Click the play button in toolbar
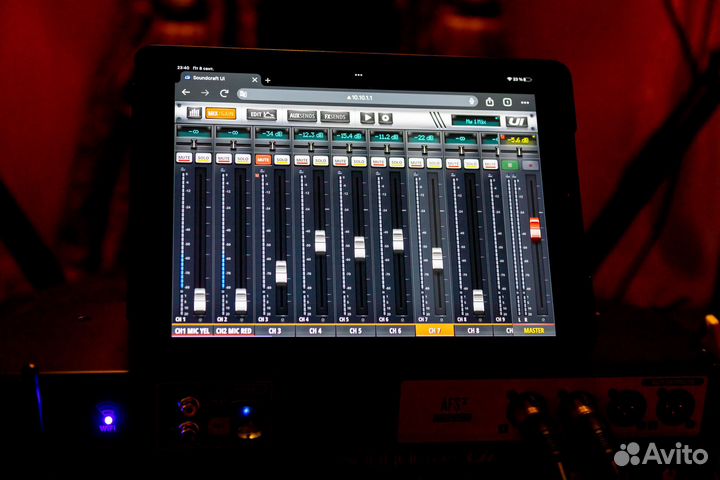The image size is (720, 480). coord(367,117)
